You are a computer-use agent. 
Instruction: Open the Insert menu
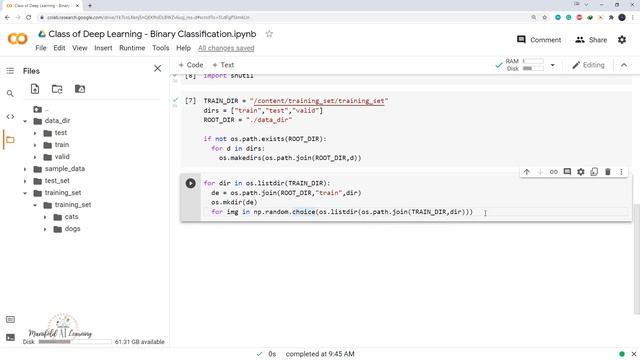pos(103,48)
